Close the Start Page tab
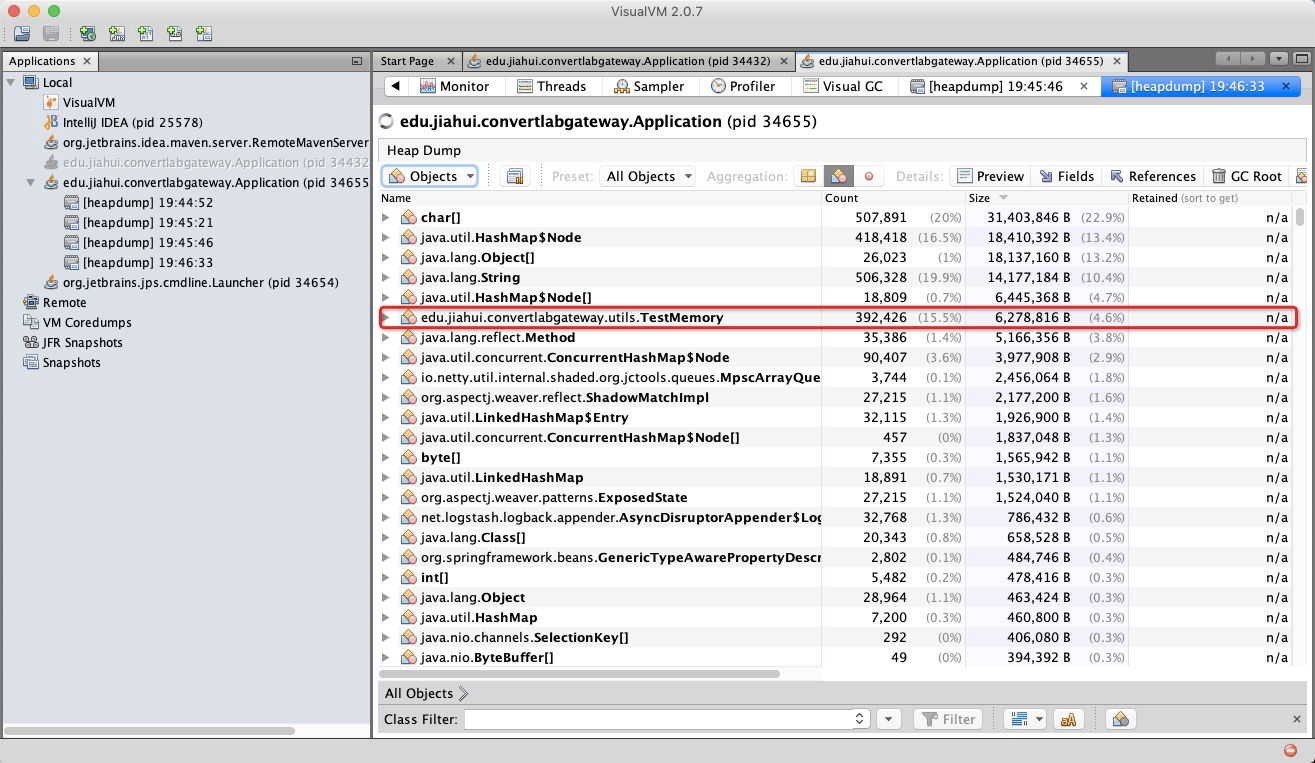 tap(450, 61)
